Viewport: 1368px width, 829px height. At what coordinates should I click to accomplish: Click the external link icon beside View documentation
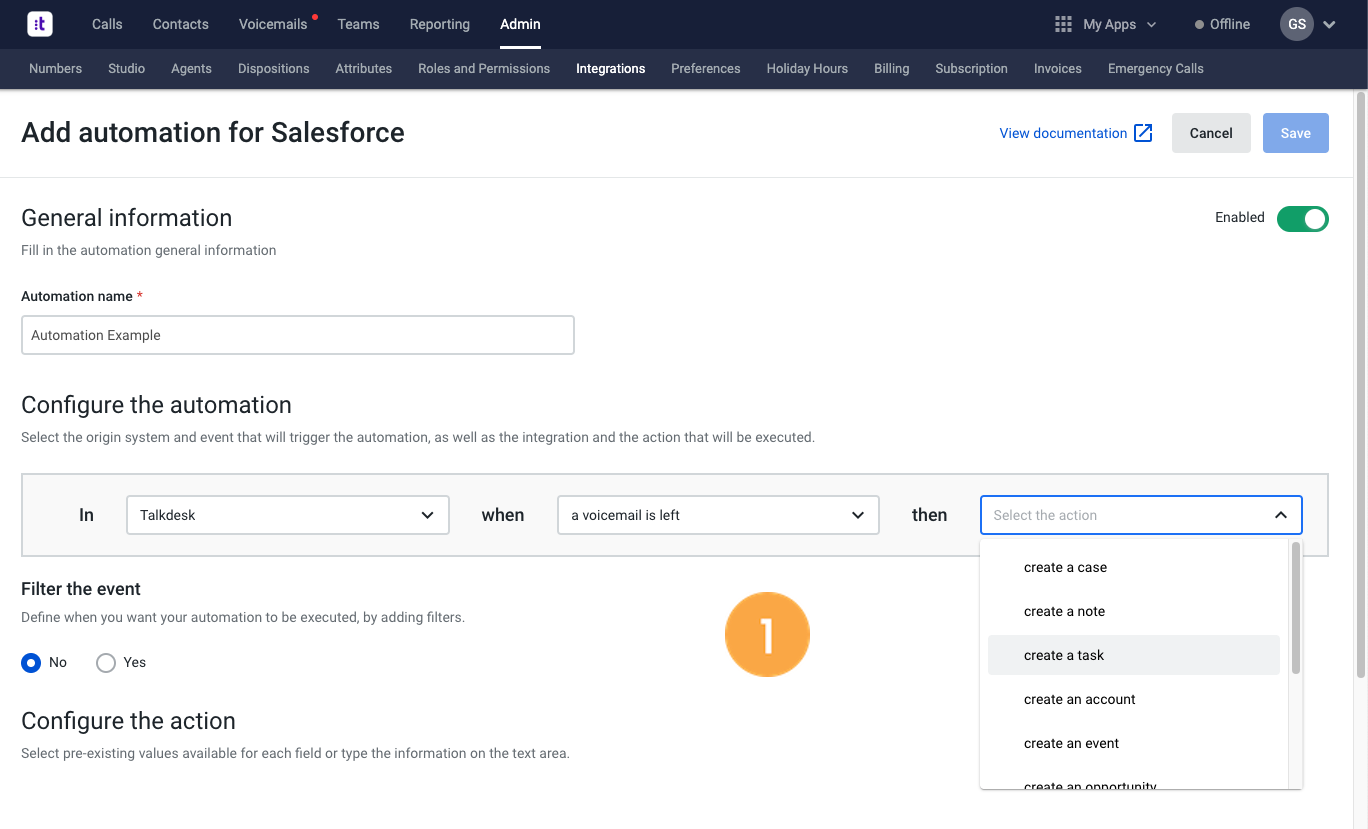click(x=1143, y=133)
